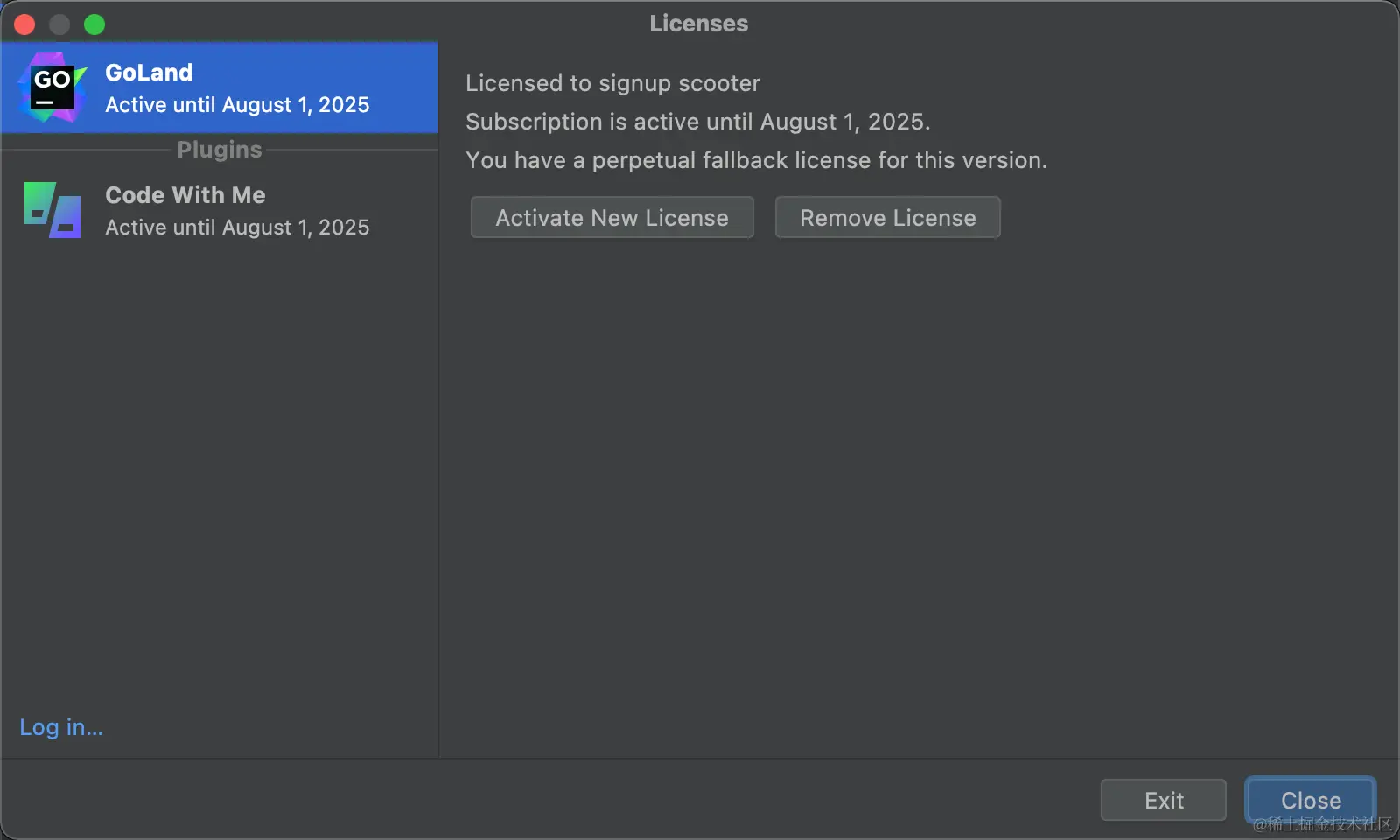Click the Exit button

pyautogui.click(x=1163, y=800)
